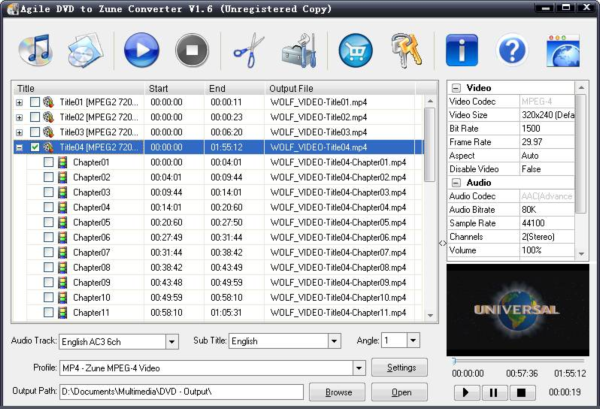Click the music note open file icon
Image resolution: width=600 pixels, height=409 pixels.
pos(35,50)
